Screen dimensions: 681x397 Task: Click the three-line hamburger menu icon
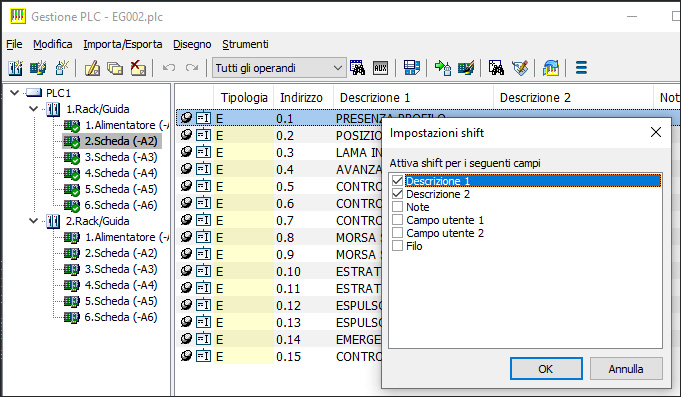(x=581, y=68)
